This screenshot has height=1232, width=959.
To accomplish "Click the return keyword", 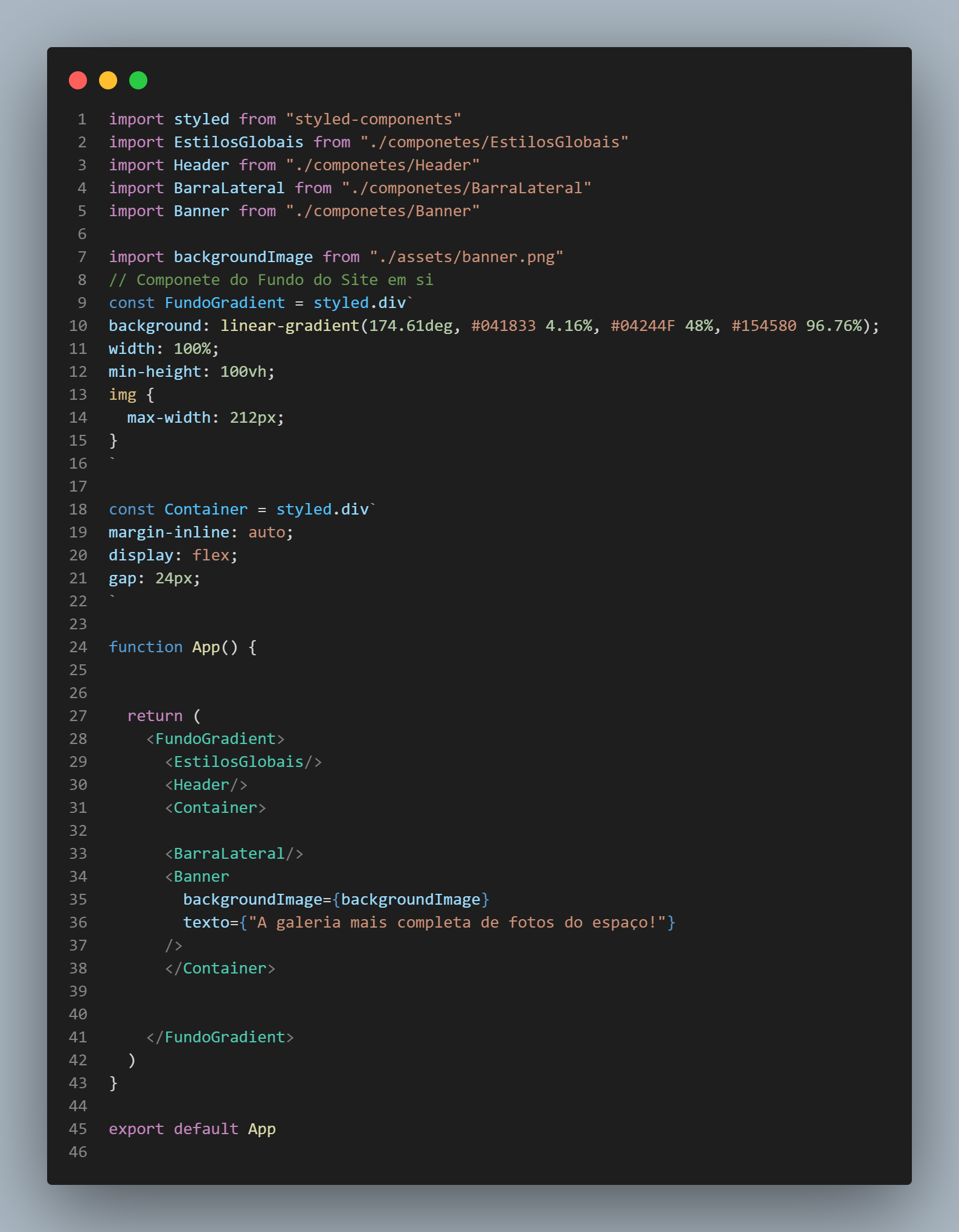I will tap(155, 716).
